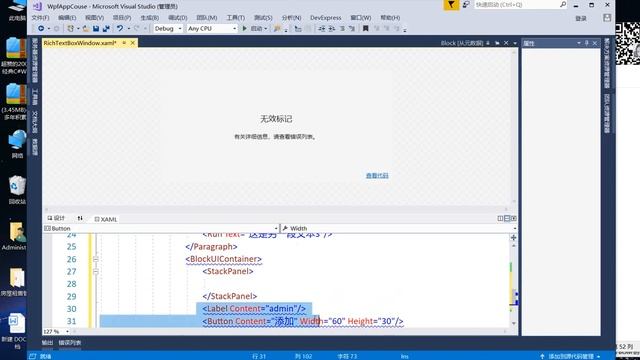The image size is (640, 360).
Task: Collapse the pane with rightmost split icon
Action: (513, 218)
